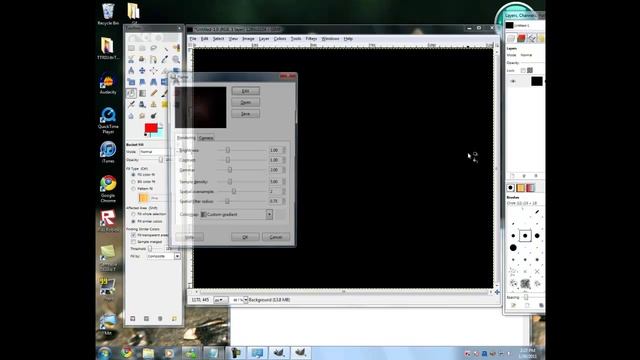Select the Pencil tool
This screenshot has height=360, width=640.
click(x=153, y=93)
